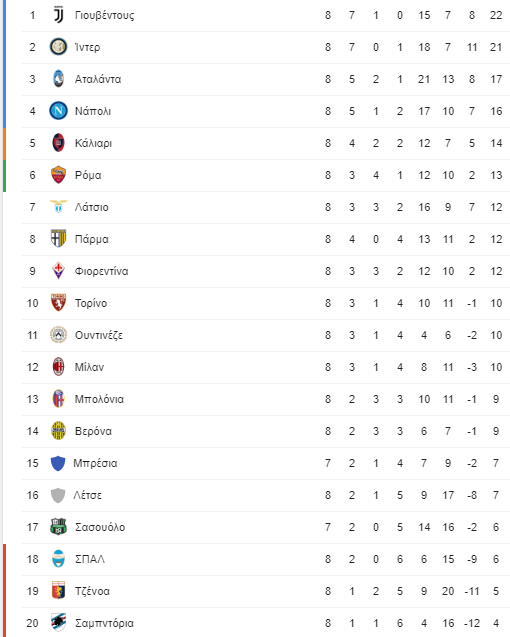Image resolution: width=510 pixels, height=637 pixels.
Task: Click the Μπρέσια blue shield placeholder icon
Action: click(58, 463)
